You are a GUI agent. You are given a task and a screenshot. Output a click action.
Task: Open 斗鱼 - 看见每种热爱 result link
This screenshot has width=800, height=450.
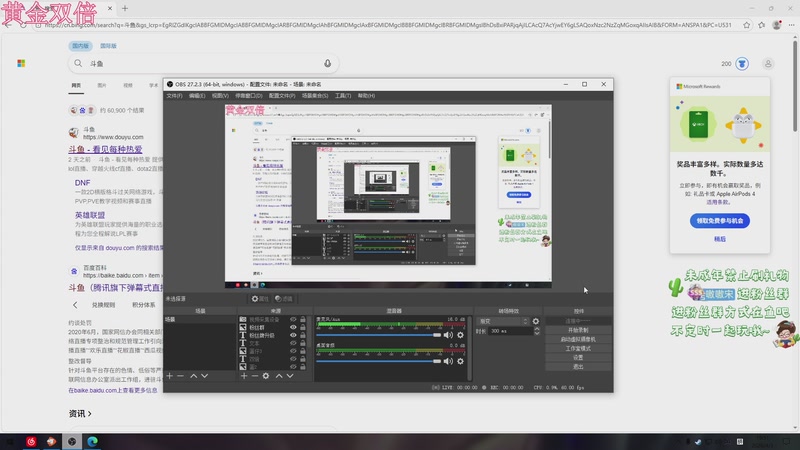[105, 149]
